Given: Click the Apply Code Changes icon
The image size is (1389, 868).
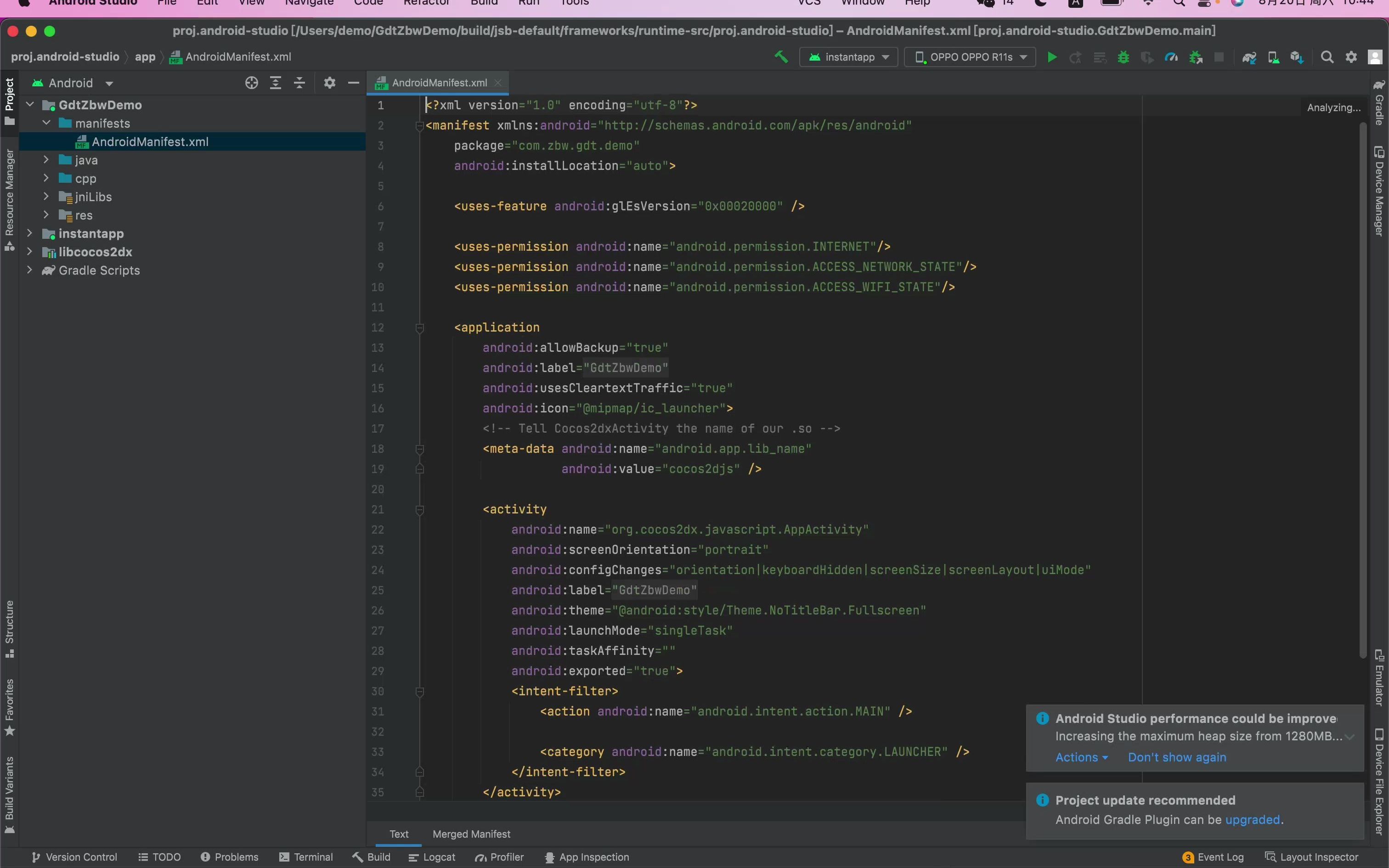Looking at the screenshot, I should [1100, 57].
